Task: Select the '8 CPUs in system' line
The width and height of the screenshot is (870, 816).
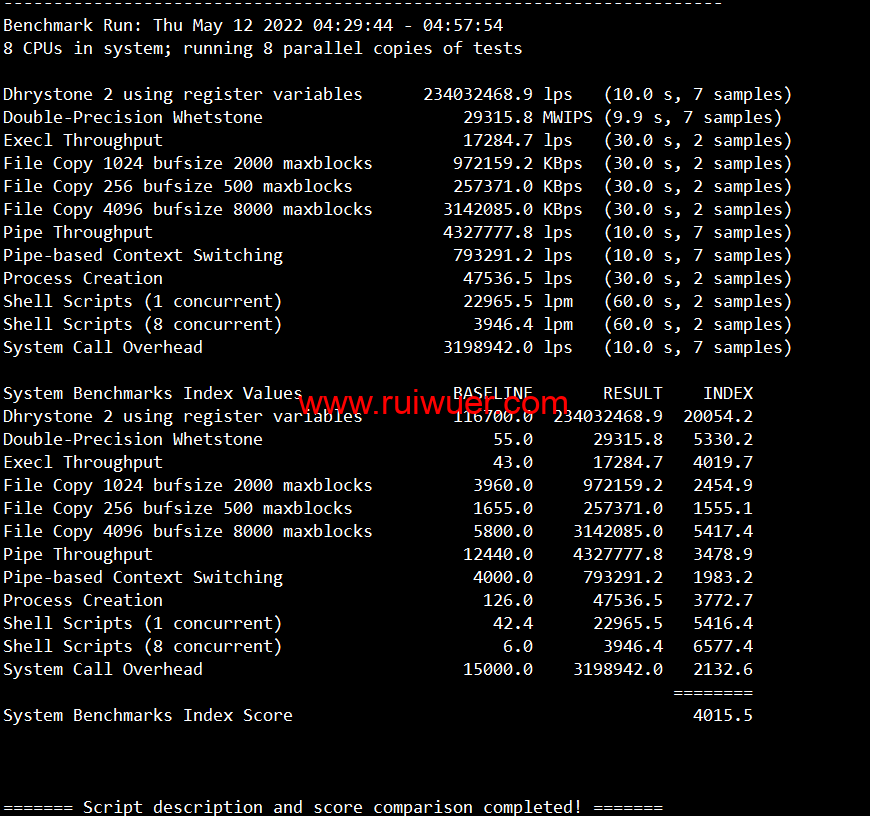Action: 262,48
